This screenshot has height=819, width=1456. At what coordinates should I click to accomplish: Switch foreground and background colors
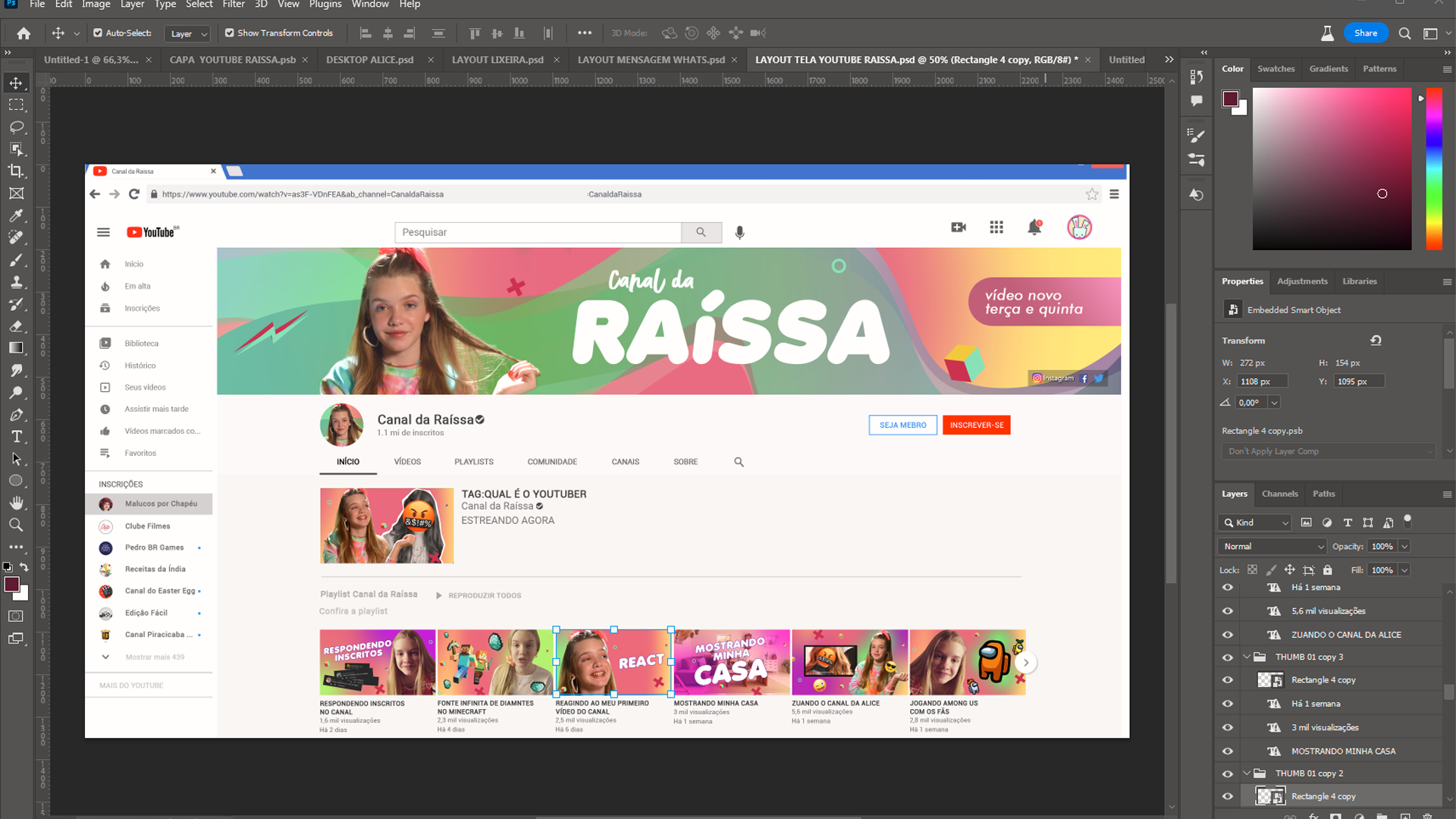tap(24, 567)
